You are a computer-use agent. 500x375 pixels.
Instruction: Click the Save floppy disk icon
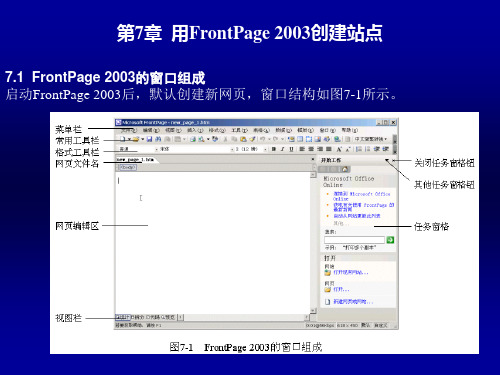point(149,139)
